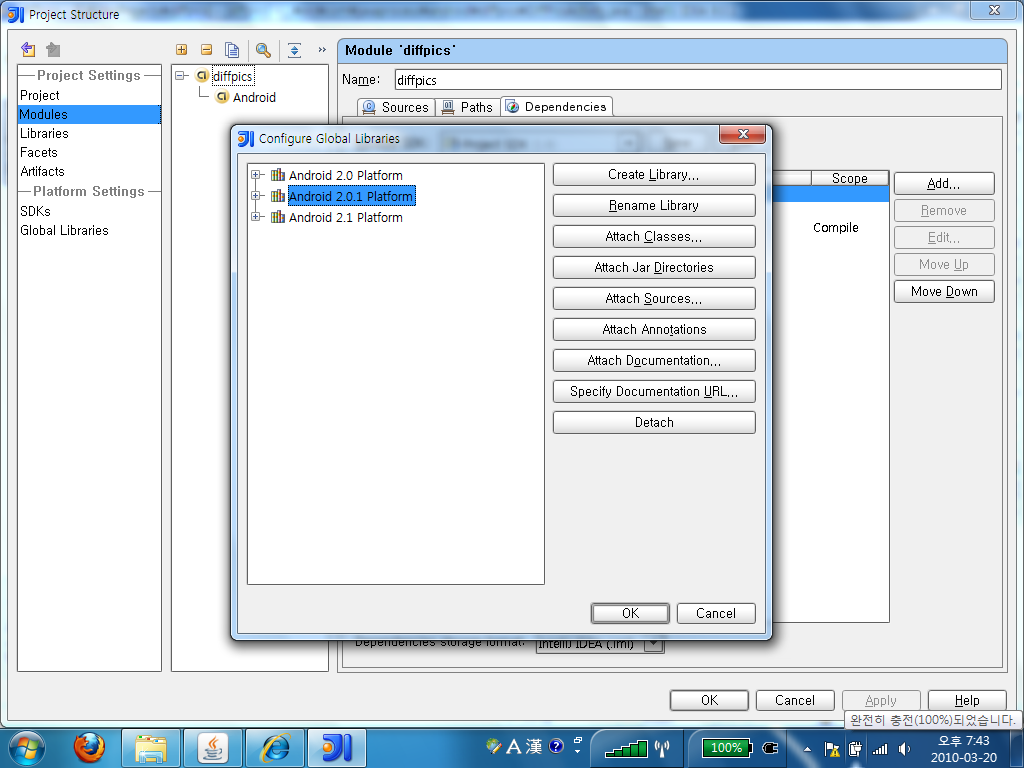Viewport: 1024px width, 768px height.
Task: Click Add... in dependencies panel
Action: [x=944, y=184]
